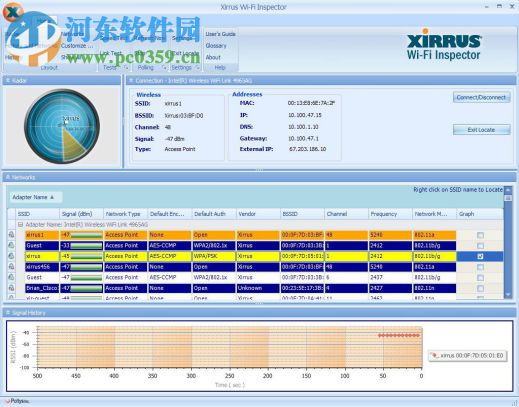Click lock icon beside xirrus456 row
Image resolution: width=519 pixels, height=407 pixels.
[x=11, y=267]
